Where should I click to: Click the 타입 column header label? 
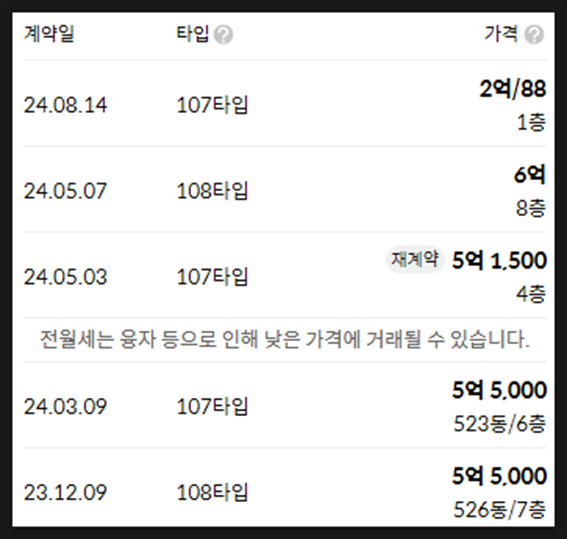click(x=192, y=34)
